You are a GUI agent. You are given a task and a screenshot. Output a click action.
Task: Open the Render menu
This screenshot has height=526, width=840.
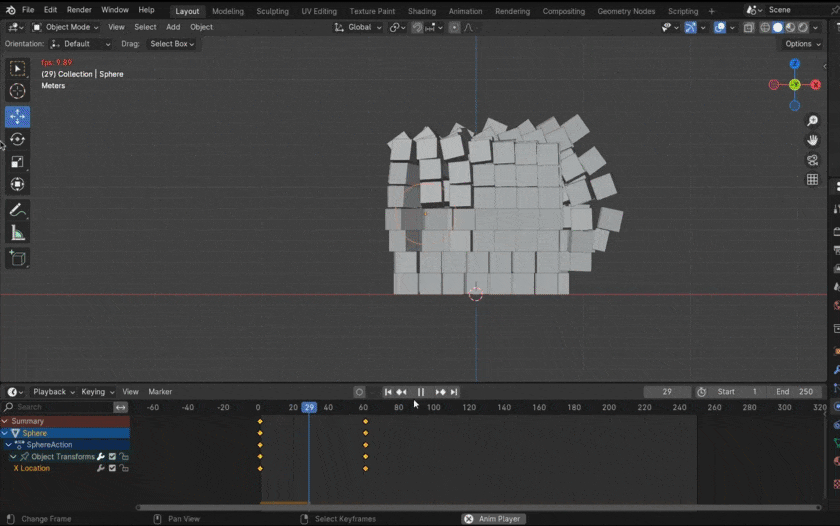tap(79, 10)
